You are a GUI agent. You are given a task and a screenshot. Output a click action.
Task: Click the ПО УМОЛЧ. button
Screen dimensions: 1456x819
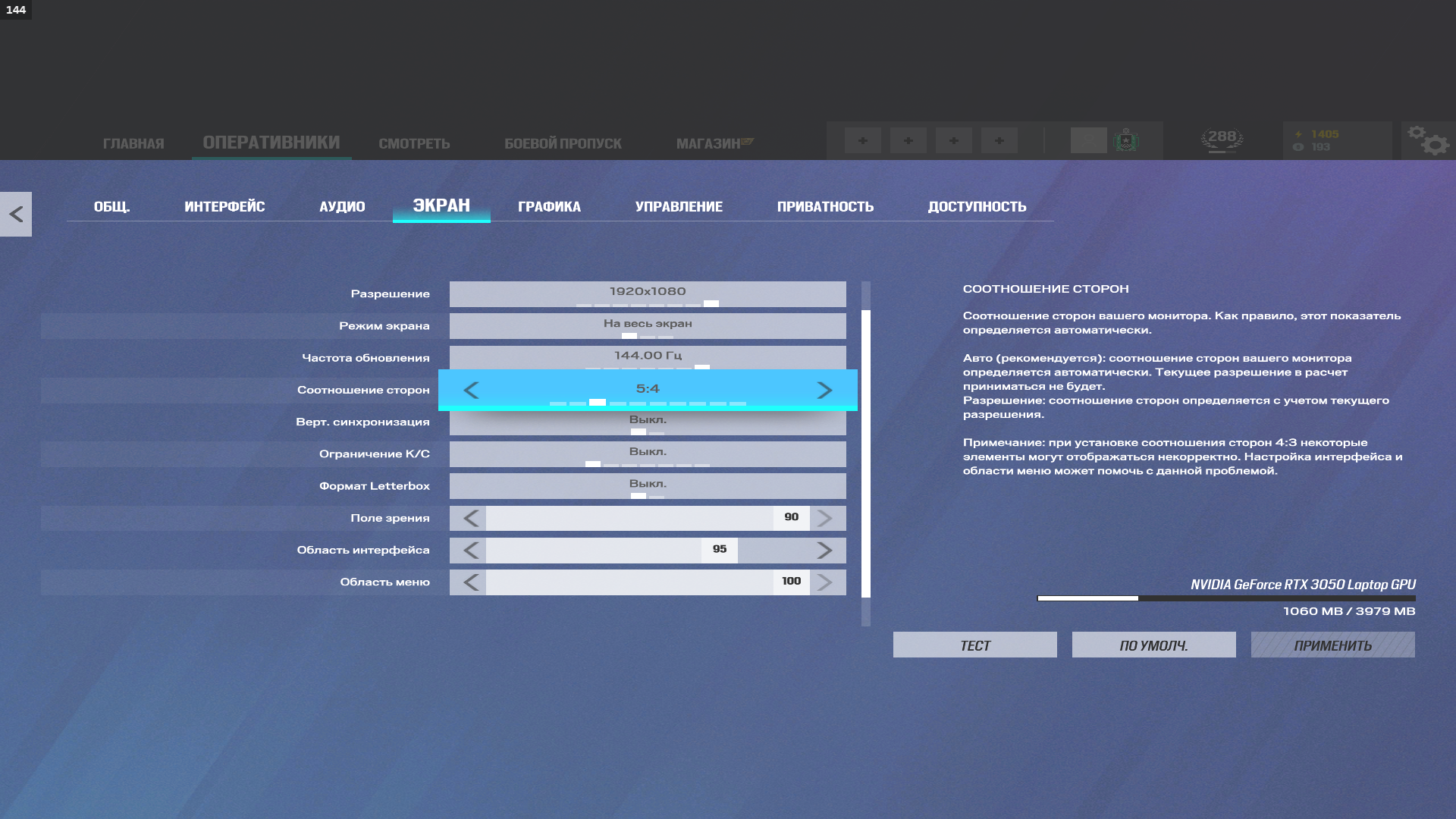tap(1154, 645)
